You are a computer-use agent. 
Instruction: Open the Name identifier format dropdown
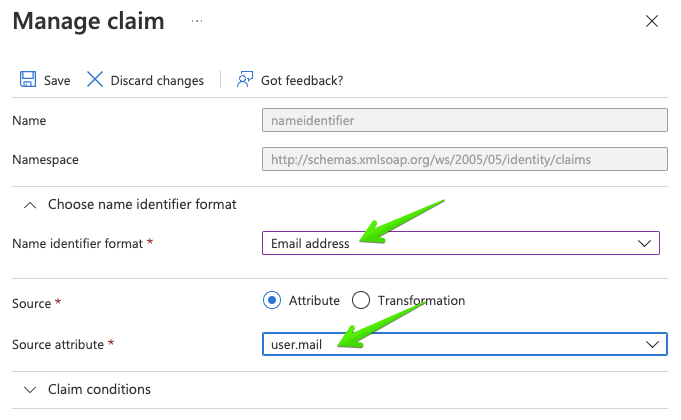point(461,243)
